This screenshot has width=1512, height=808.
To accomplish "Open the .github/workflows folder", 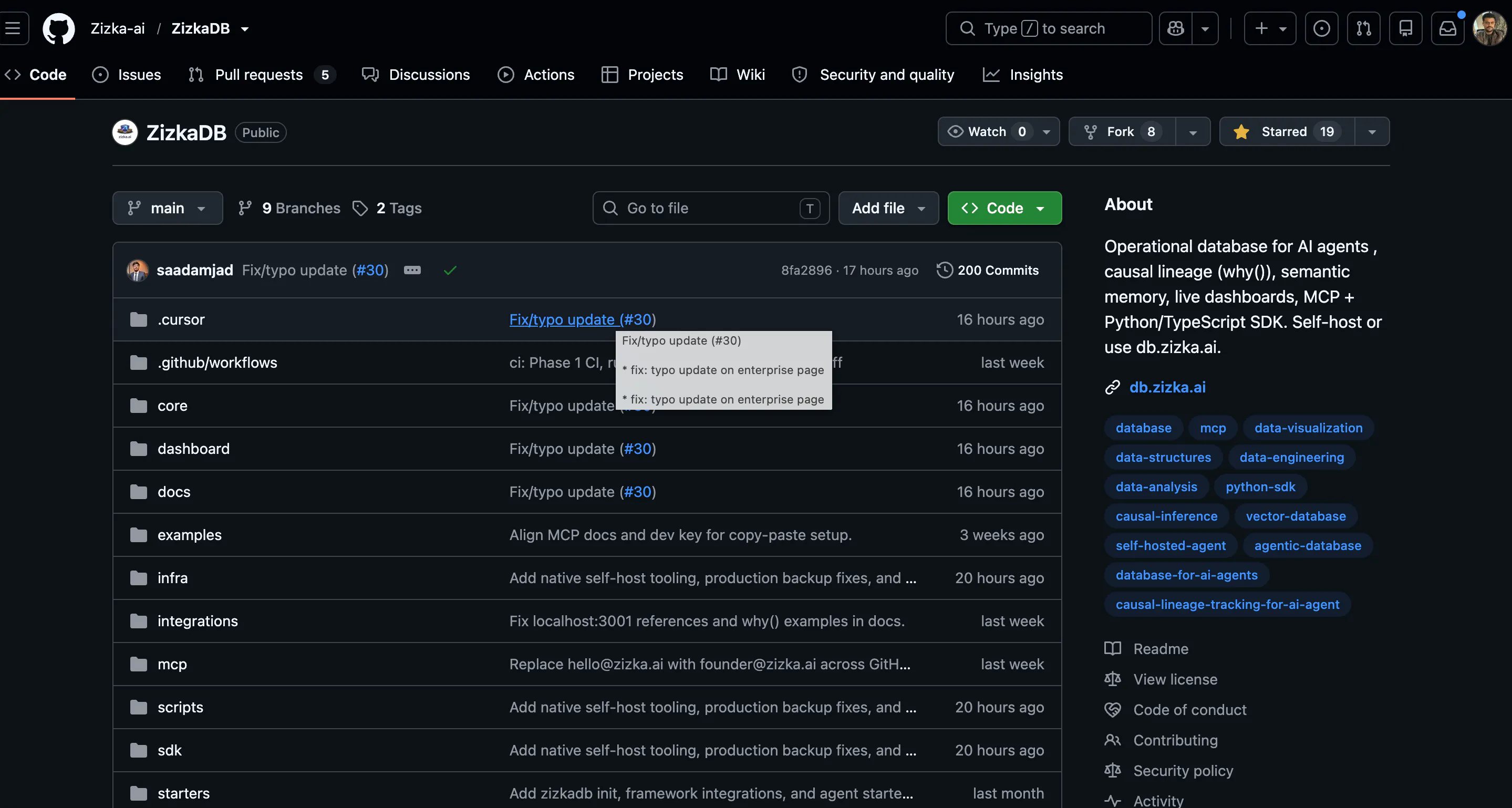I will (x=217, y=362).
